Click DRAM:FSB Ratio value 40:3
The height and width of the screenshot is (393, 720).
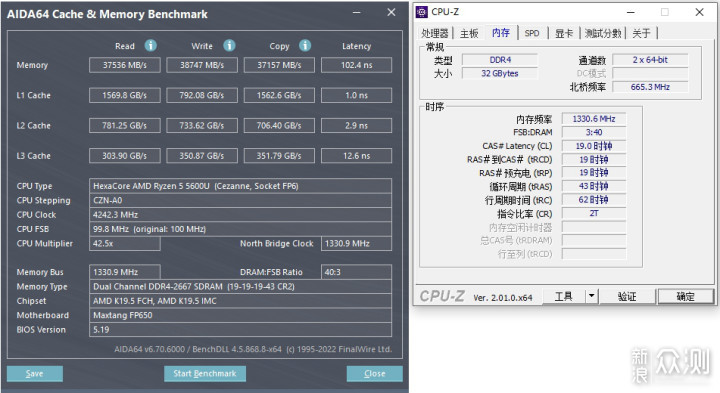(356, 272)
